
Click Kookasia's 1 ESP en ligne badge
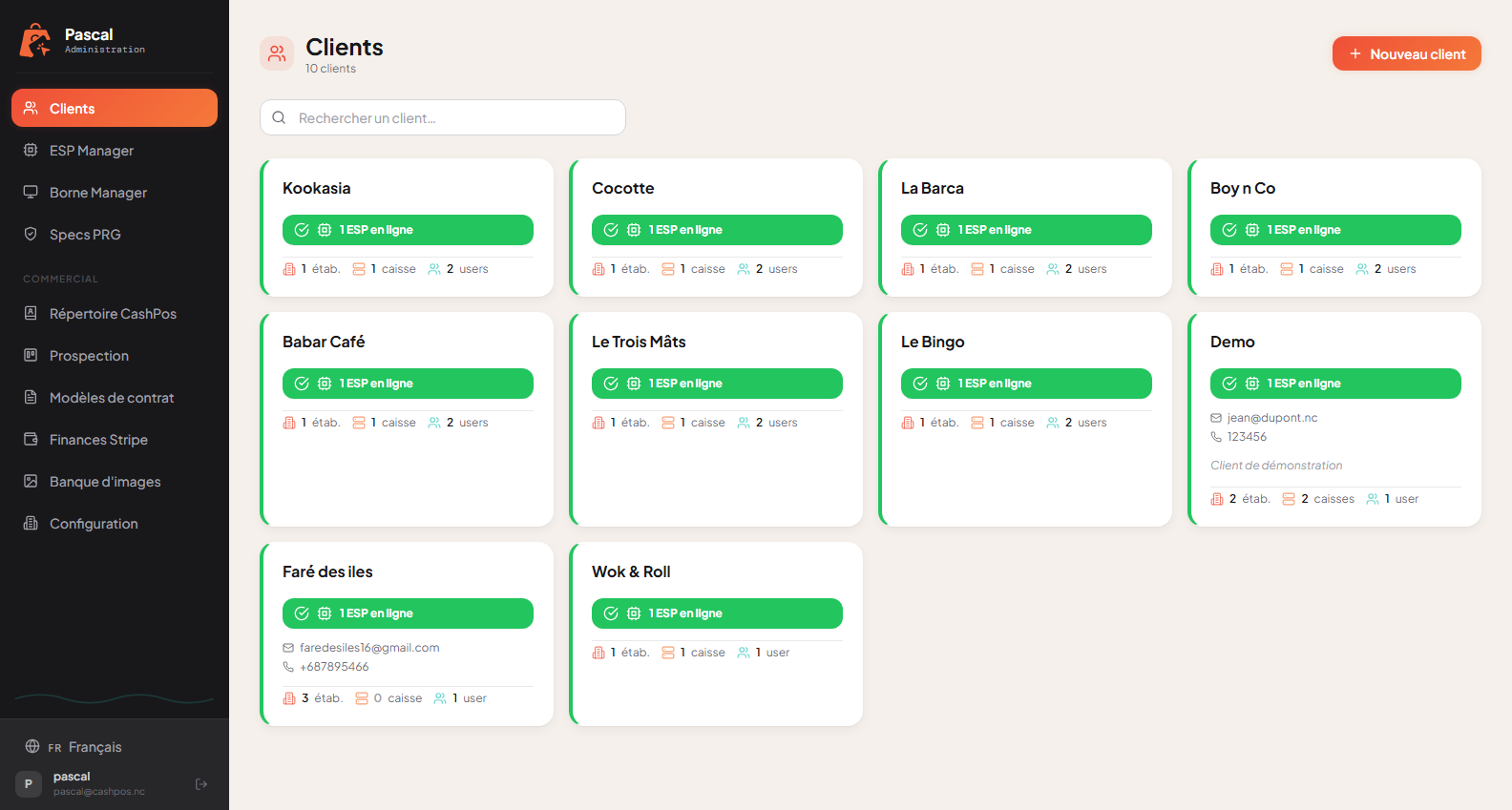(408, 230)
